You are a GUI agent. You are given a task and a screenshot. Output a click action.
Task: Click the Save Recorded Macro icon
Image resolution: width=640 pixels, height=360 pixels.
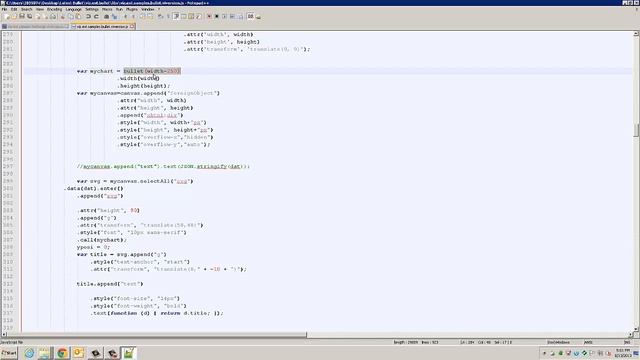click(240, 16)
